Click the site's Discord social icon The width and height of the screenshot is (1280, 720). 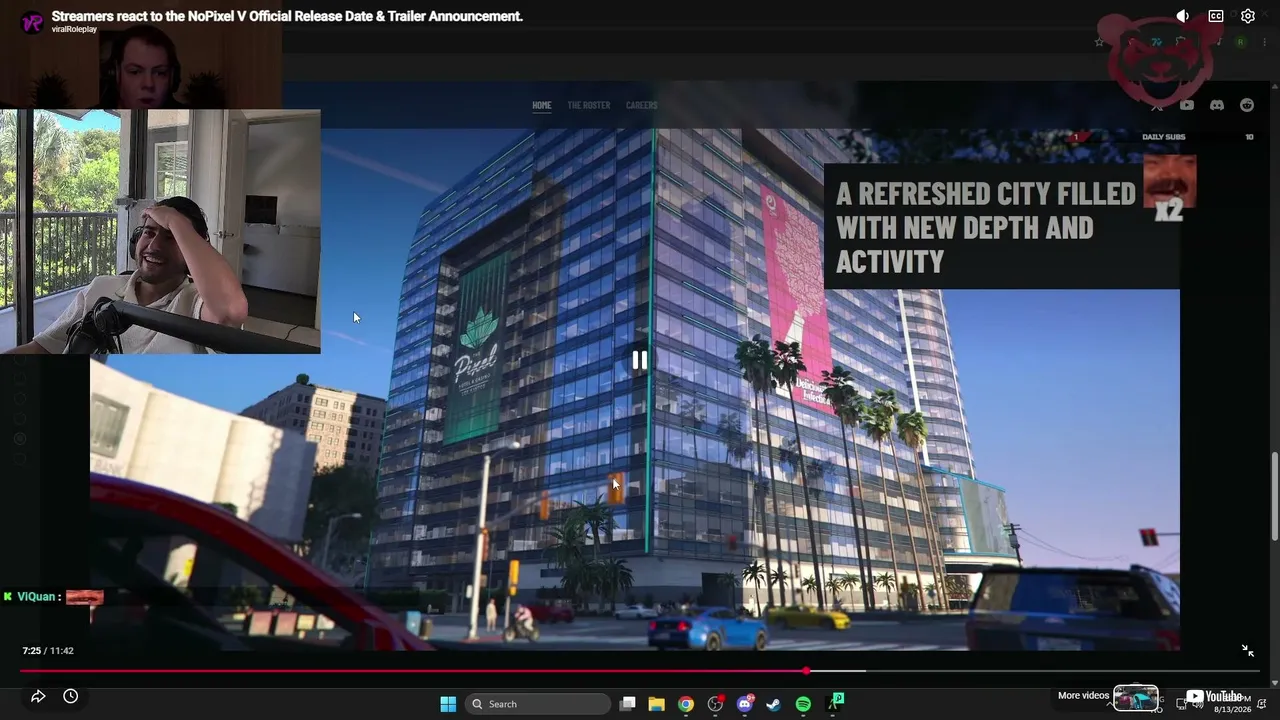tap(1217, 105)
